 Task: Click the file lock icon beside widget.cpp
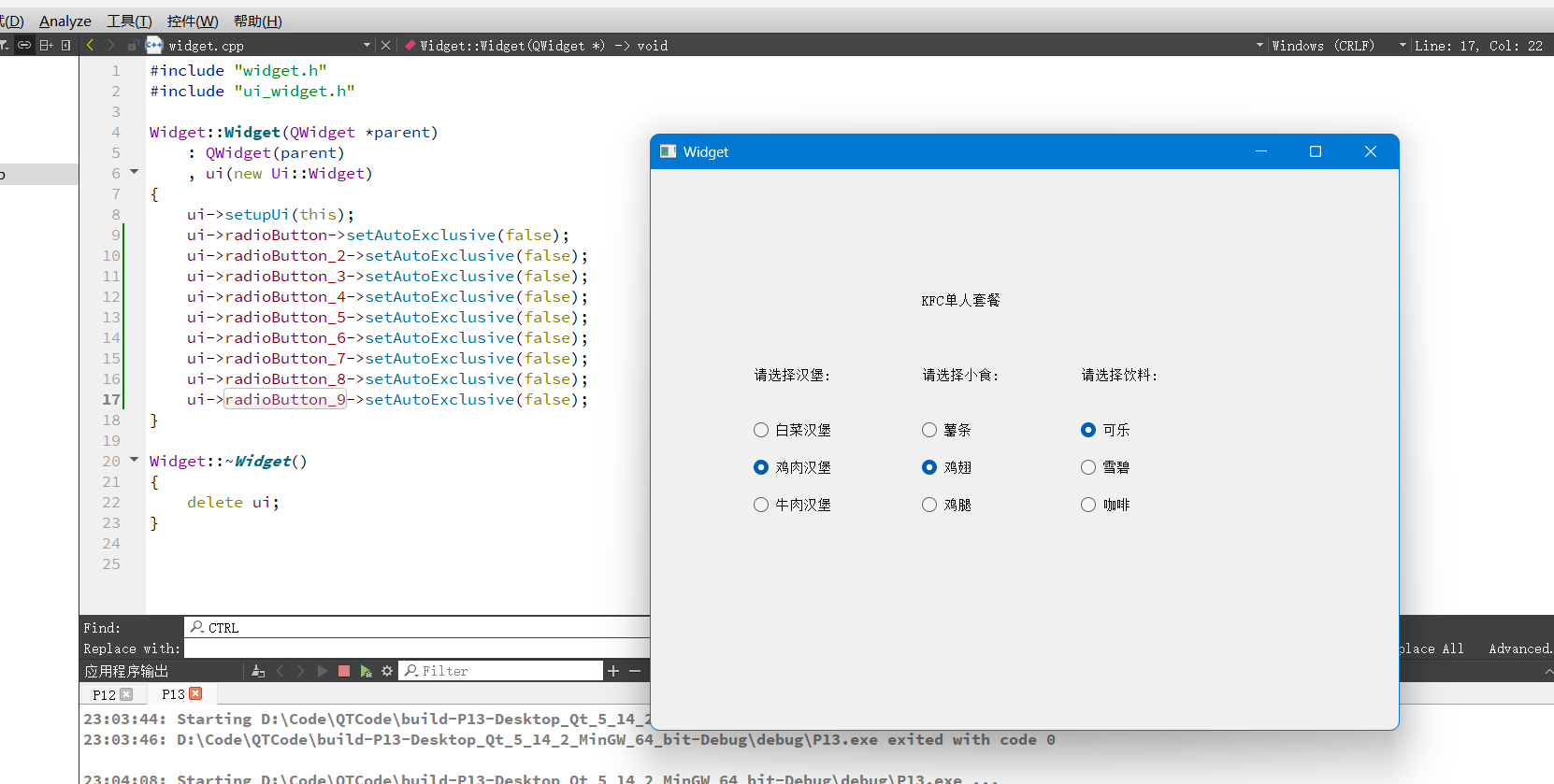[x=133, y=45]
